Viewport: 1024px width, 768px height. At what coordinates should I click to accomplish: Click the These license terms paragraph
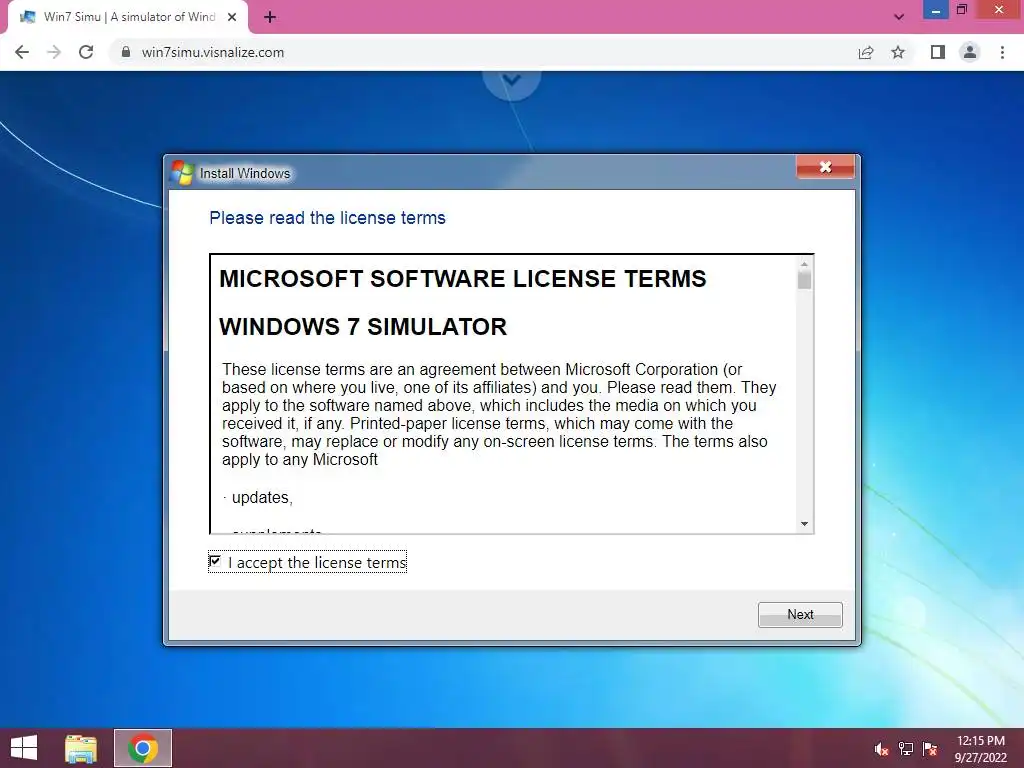pos(499,414)
